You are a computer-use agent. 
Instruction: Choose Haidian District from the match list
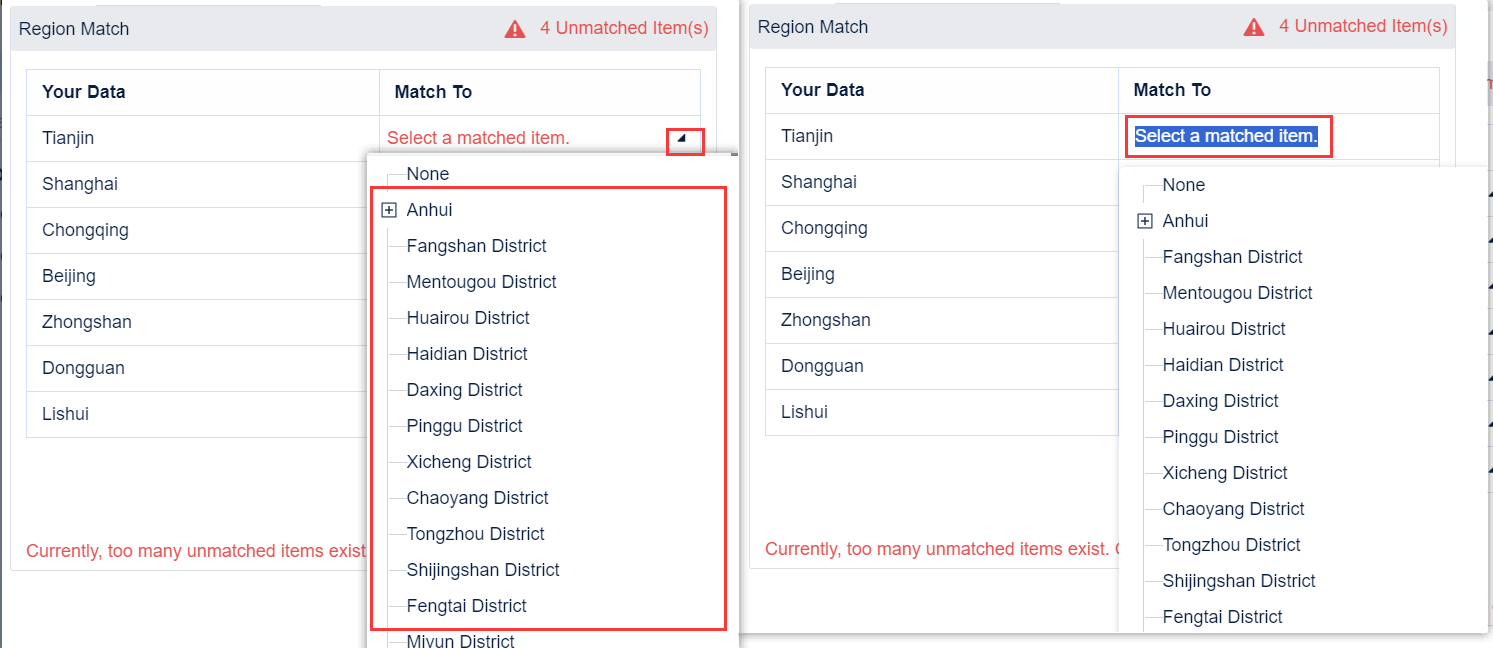[x=467, y=353]
